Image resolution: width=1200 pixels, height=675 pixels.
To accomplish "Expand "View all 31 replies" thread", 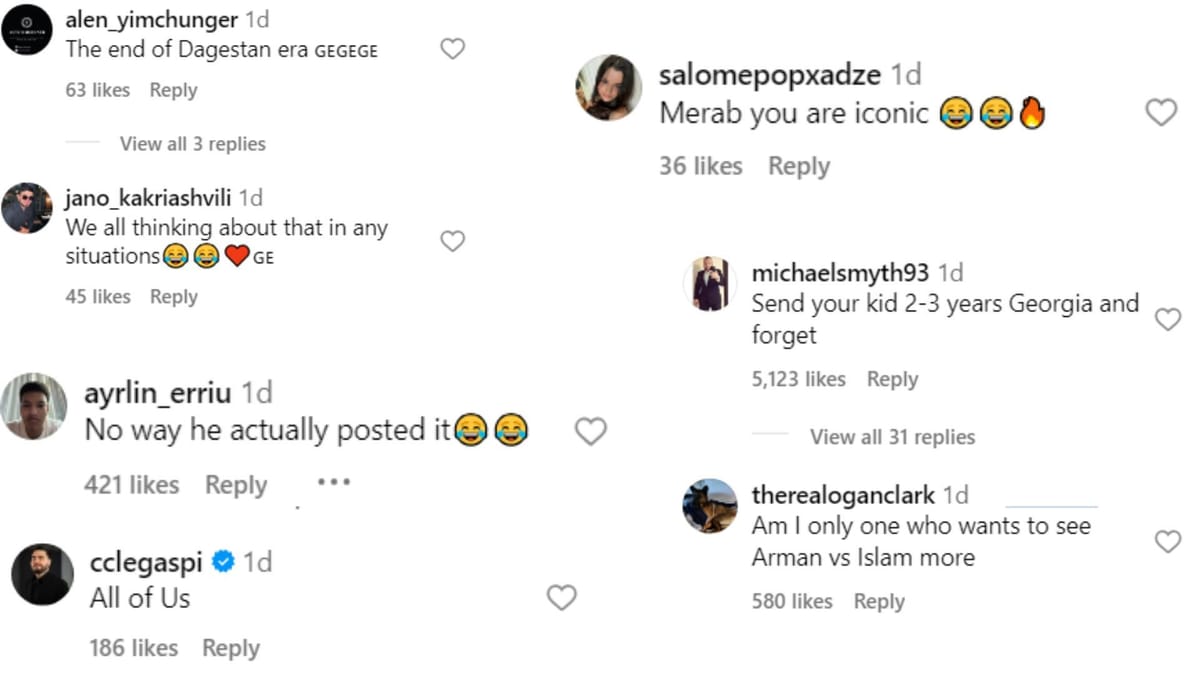I will [x=892, y=437].
